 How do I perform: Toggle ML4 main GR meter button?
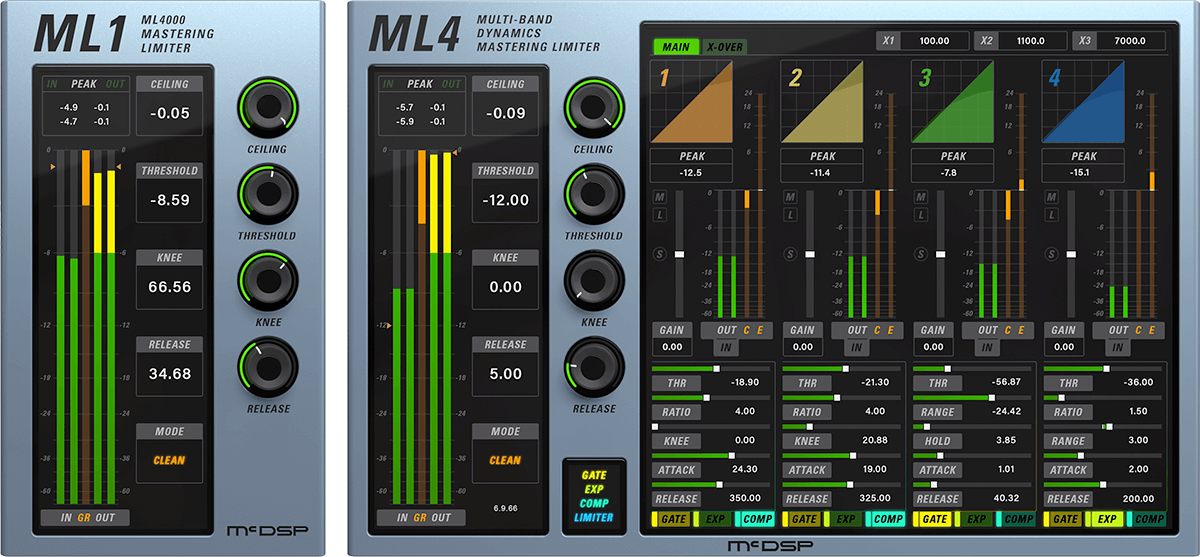tap(419, 518)
